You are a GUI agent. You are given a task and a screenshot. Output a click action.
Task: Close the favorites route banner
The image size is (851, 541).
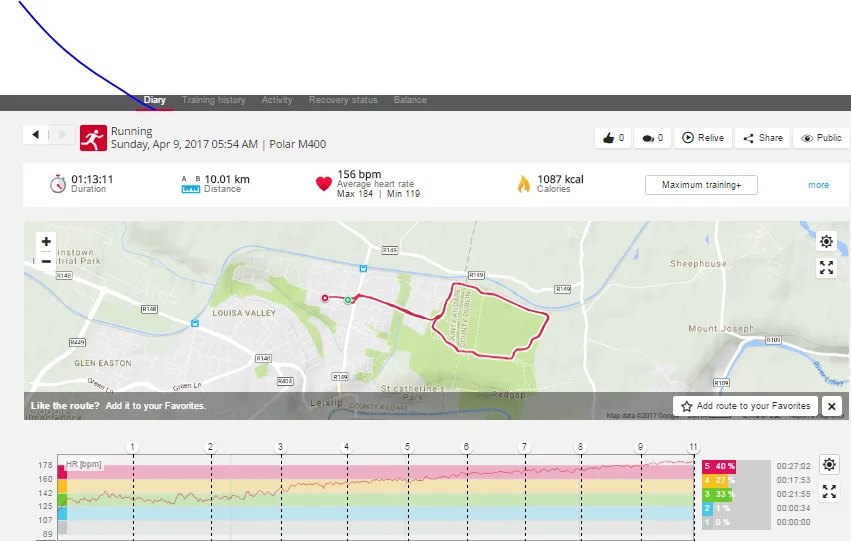[x=831, y=406]
